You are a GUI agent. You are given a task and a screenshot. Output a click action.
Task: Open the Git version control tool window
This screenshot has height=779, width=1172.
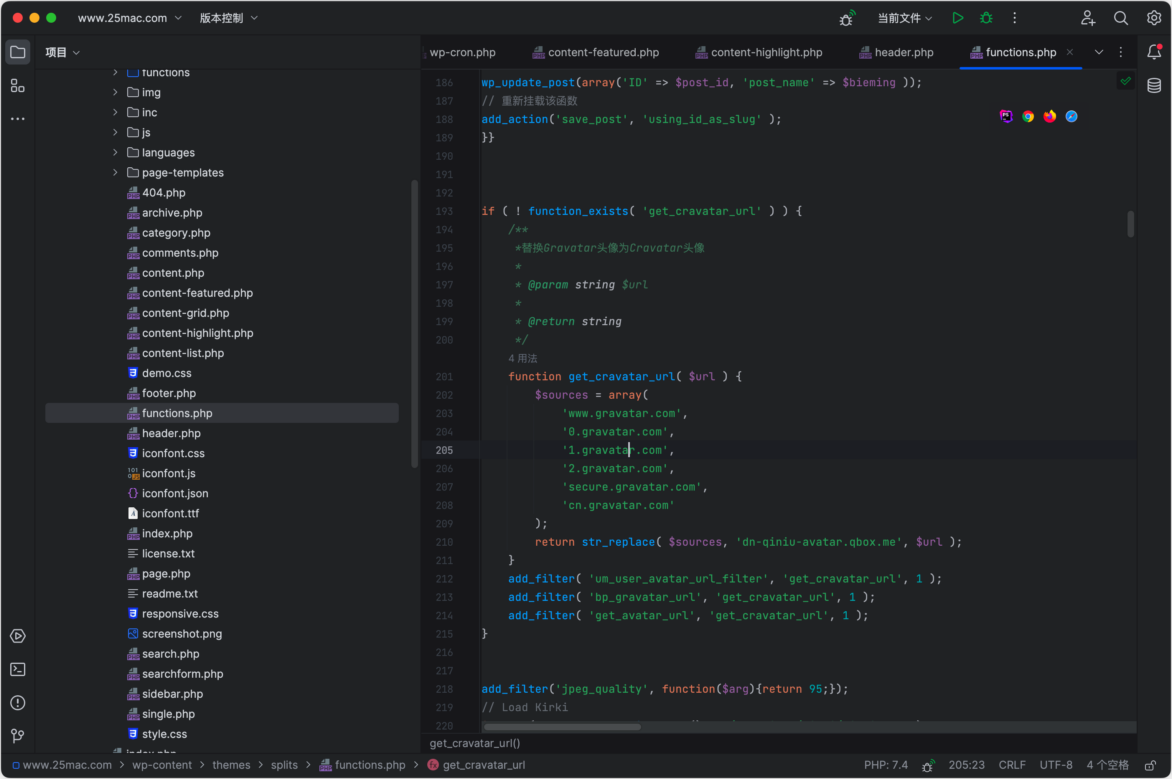pos(18,736)
